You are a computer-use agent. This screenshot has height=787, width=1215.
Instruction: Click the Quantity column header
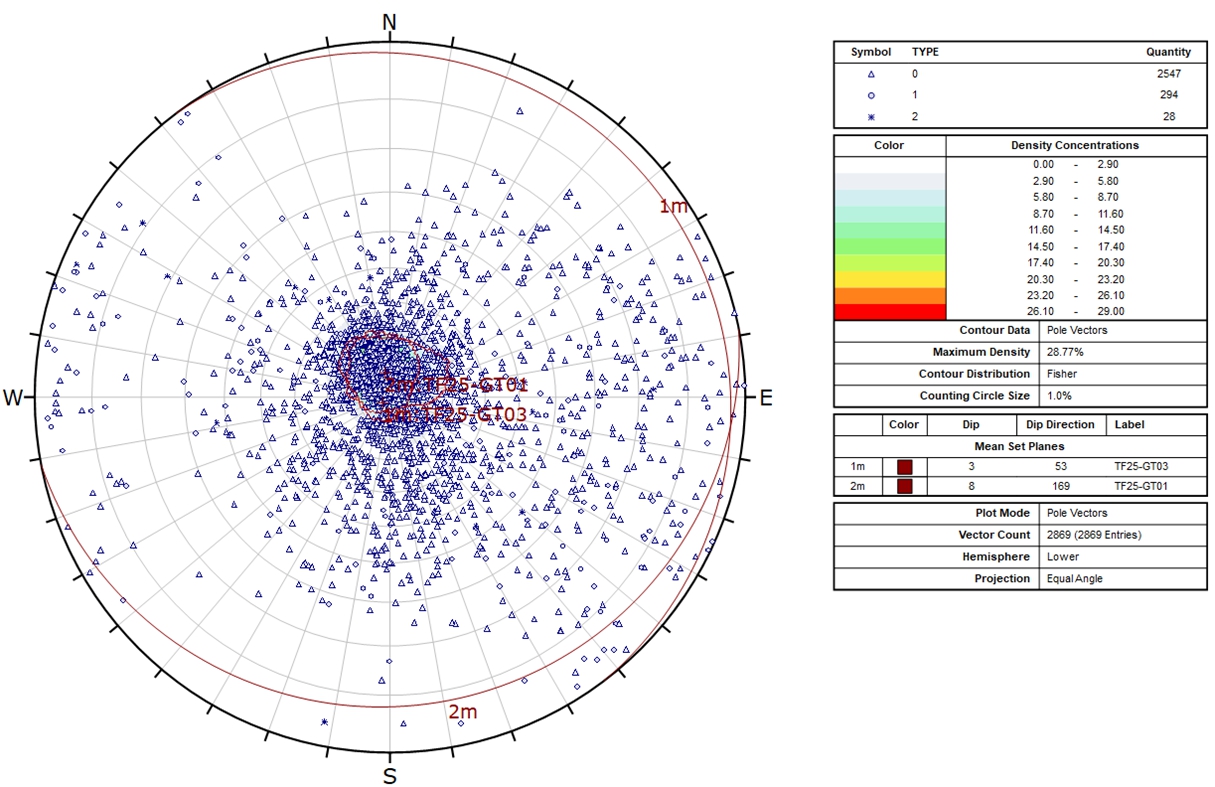1168,52
